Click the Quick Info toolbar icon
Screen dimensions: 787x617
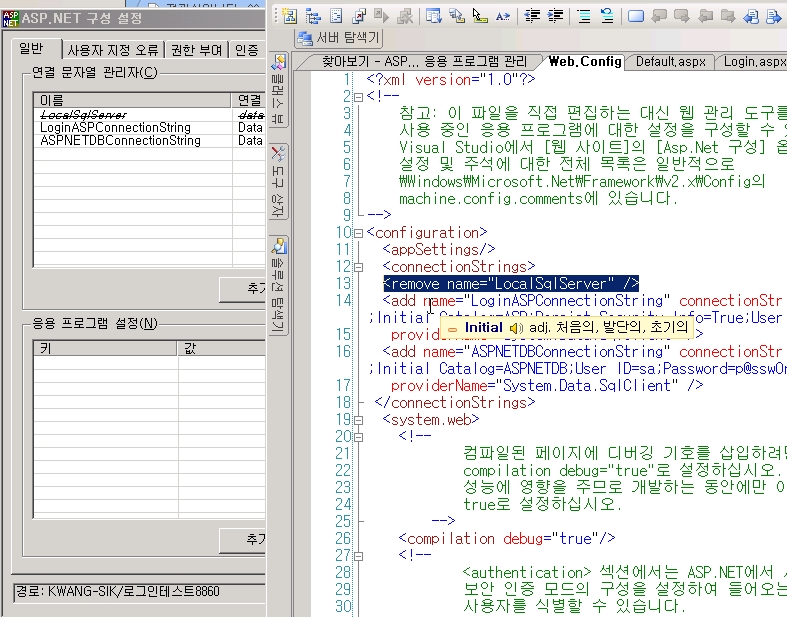coord(480,16)
